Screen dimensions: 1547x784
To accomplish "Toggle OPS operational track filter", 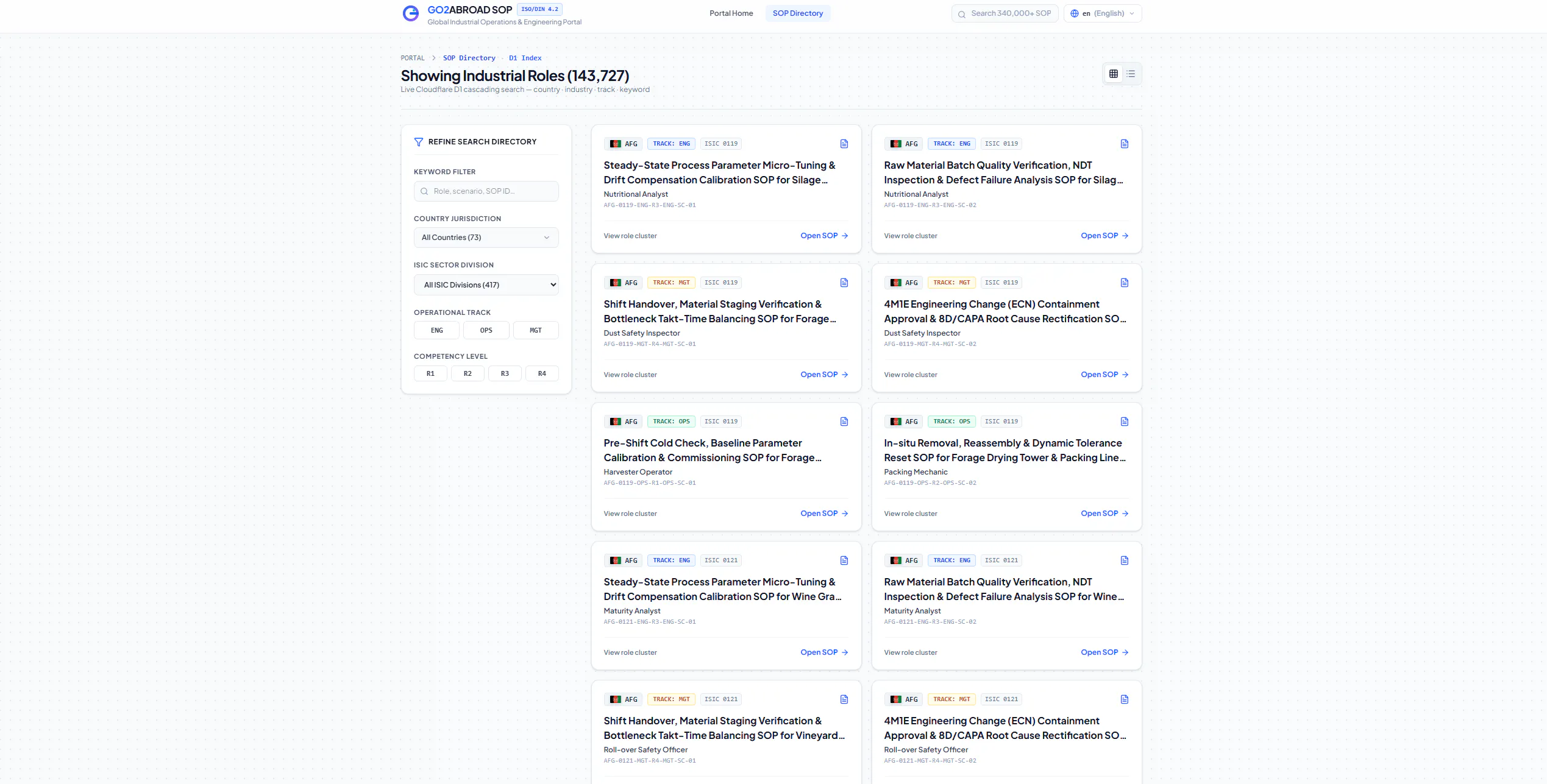I will click(486, 330).
